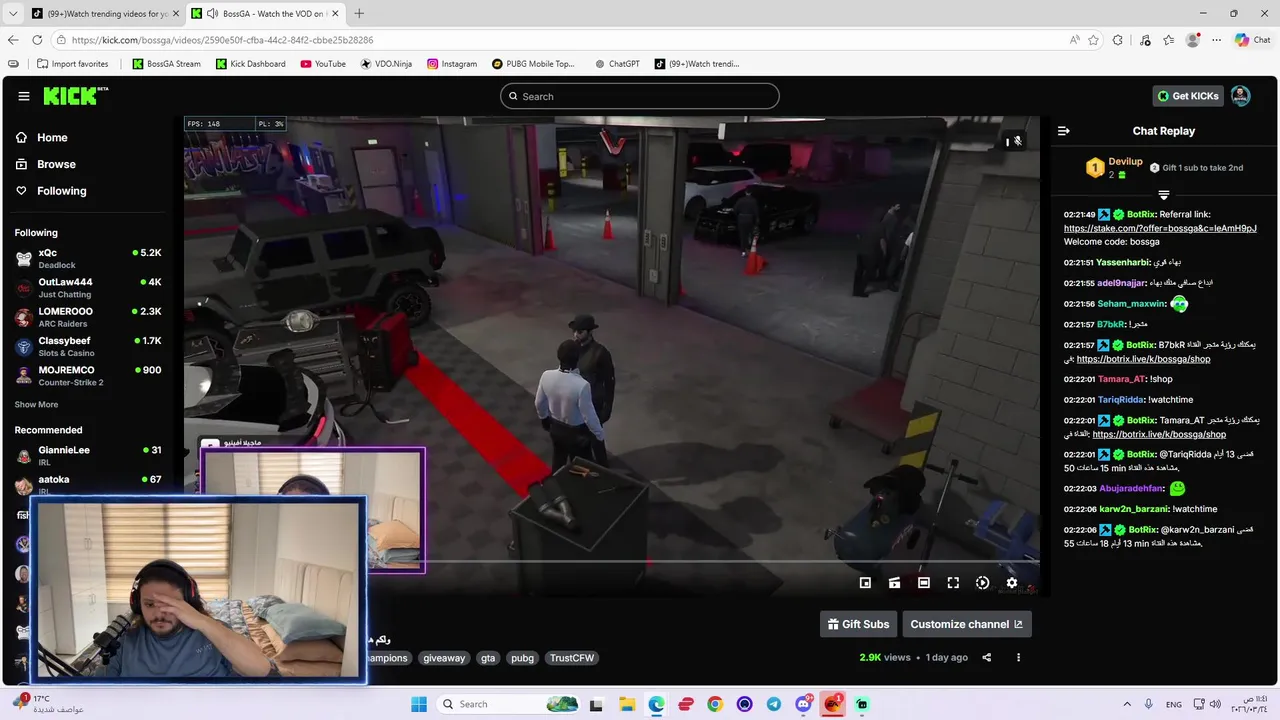Screen dimensions: 1280x720
Task: Expand Show More in Following list
Action: (36, 405)
